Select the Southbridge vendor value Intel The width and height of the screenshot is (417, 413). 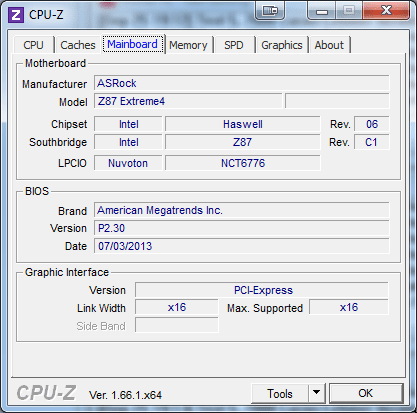[128, 142]
